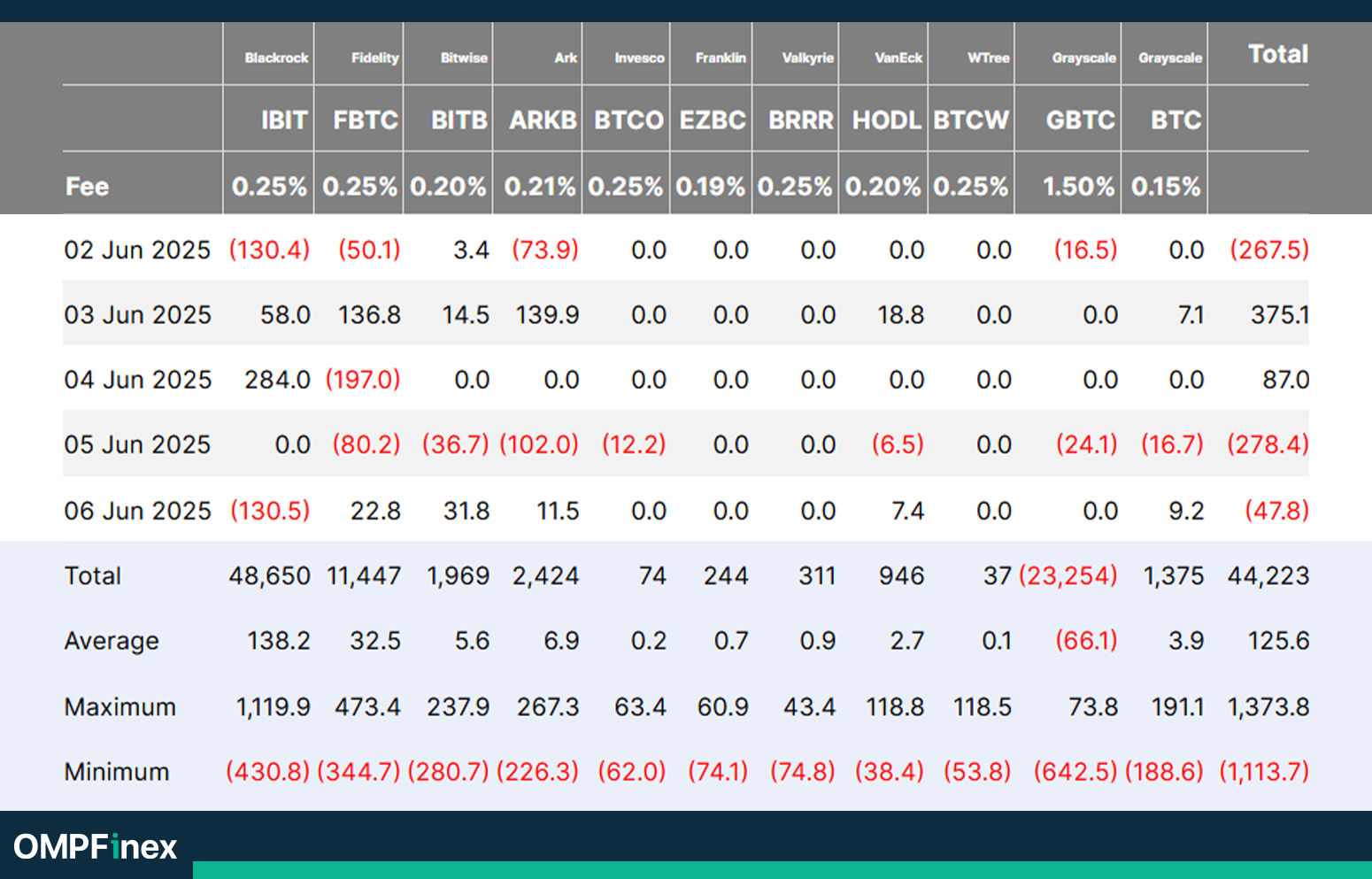Select the ARKB ticker header
Image resolution: width=1372 pixels, height=879 pixels.
point(543,120)
